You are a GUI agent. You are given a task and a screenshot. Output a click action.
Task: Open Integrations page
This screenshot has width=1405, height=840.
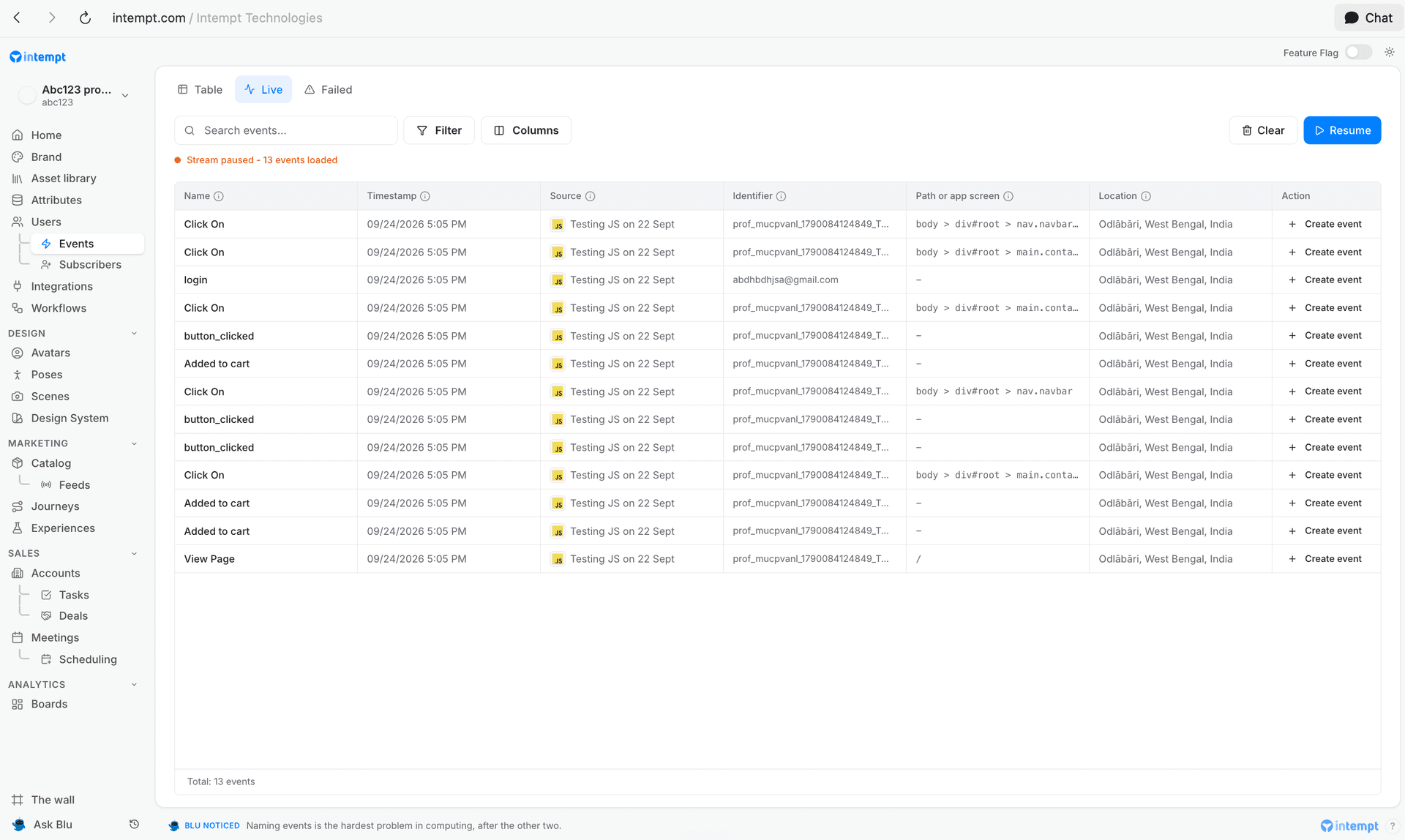pyautogui.click(x=61, y=287)
